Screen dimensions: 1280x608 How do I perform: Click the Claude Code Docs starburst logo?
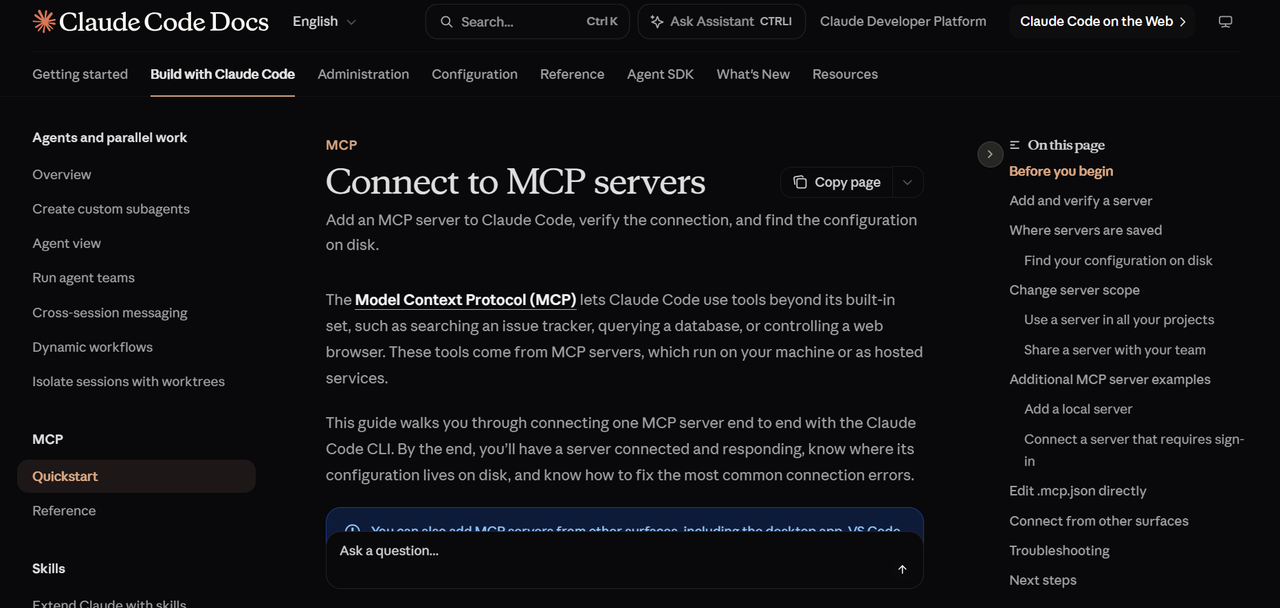[x=44, y=21]
